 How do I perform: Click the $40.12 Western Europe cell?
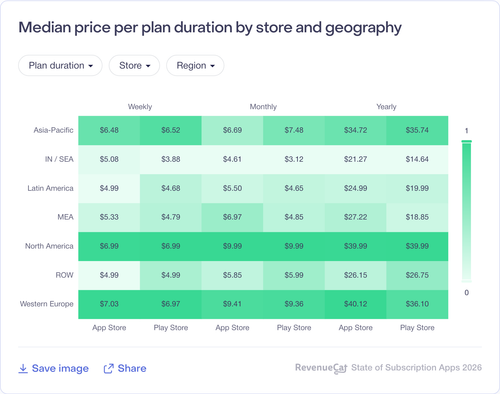356,304
